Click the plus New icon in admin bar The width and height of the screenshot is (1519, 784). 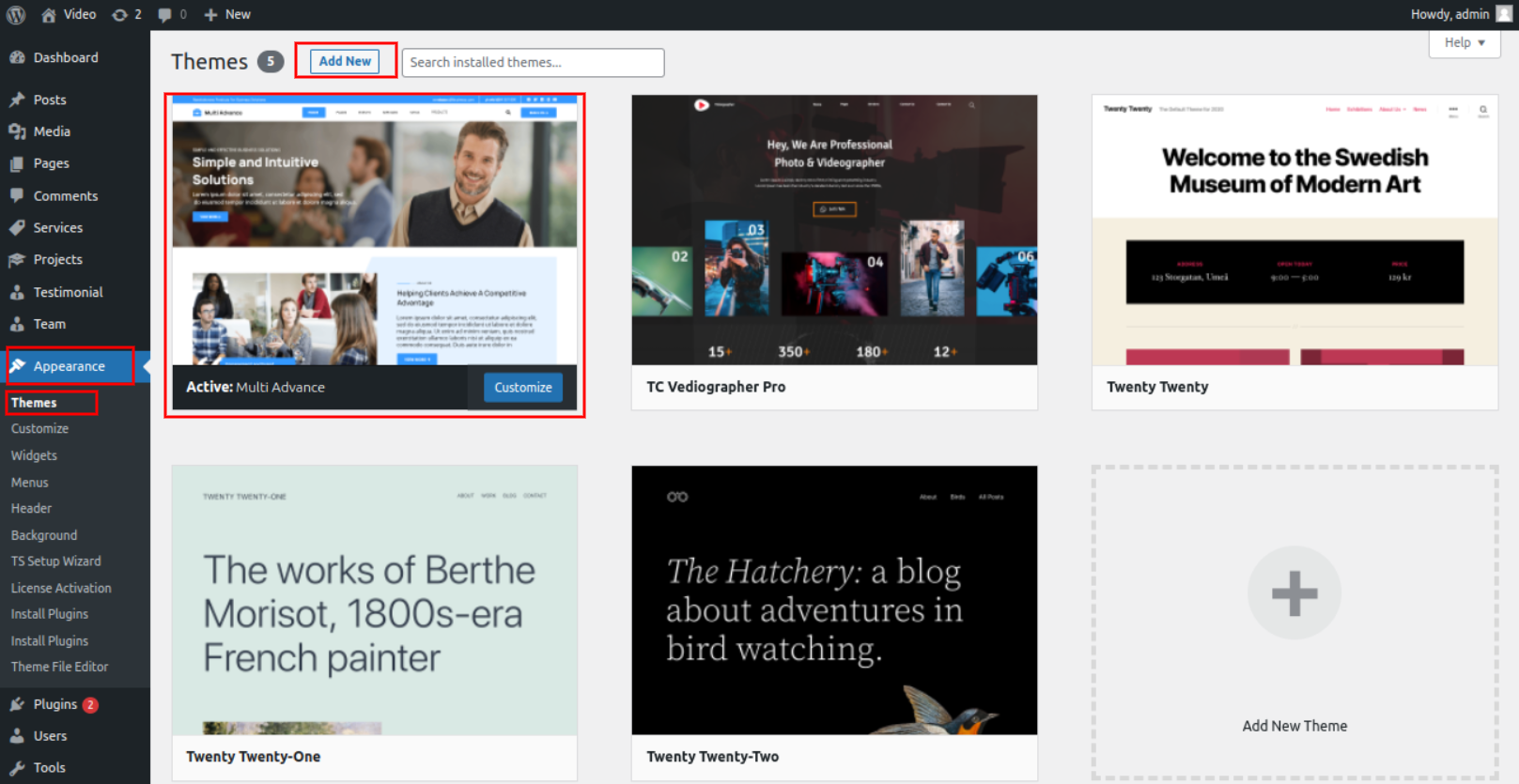click(x=210, y=14)
